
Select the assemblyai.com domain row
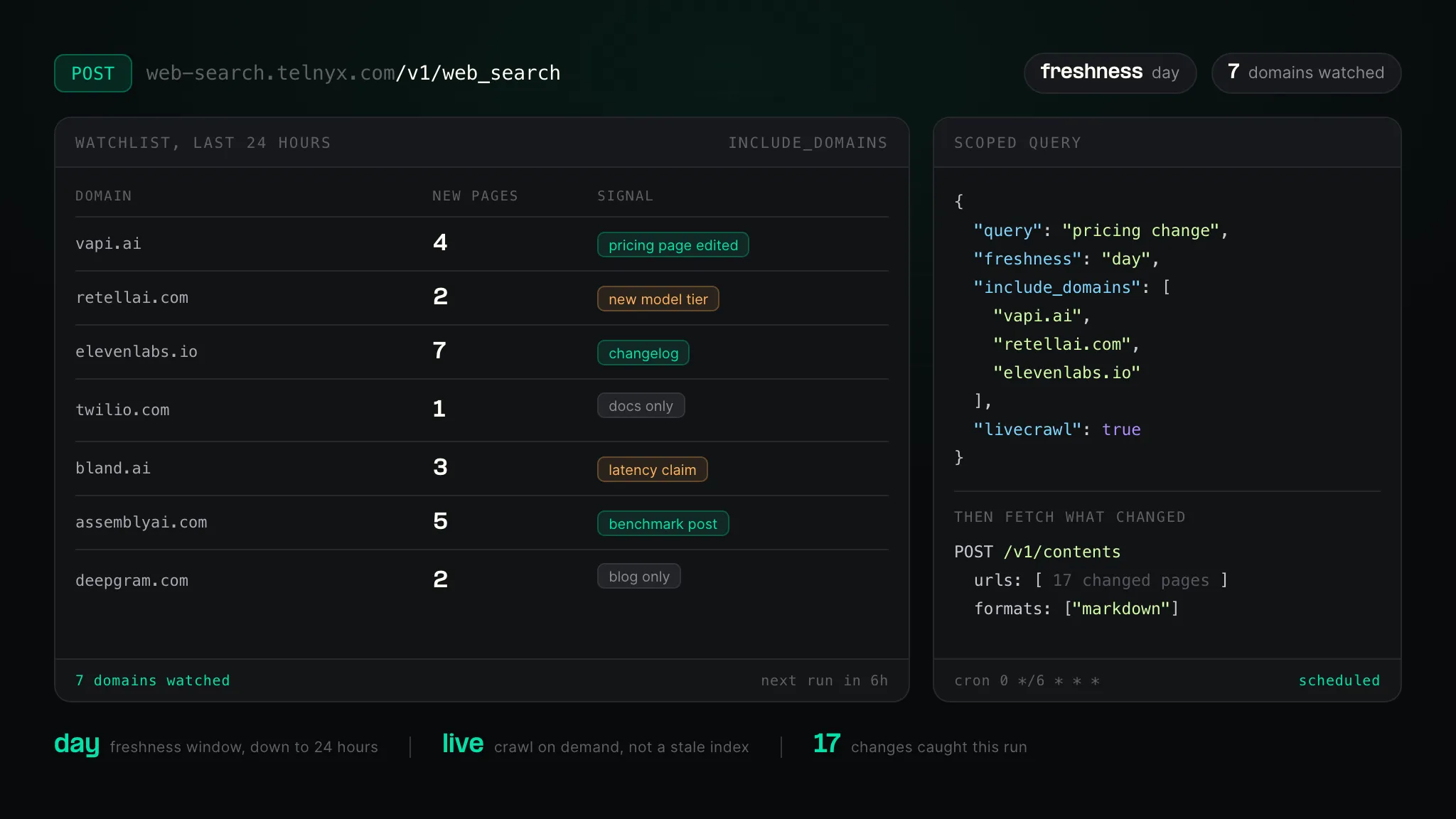tap(482, 523)
